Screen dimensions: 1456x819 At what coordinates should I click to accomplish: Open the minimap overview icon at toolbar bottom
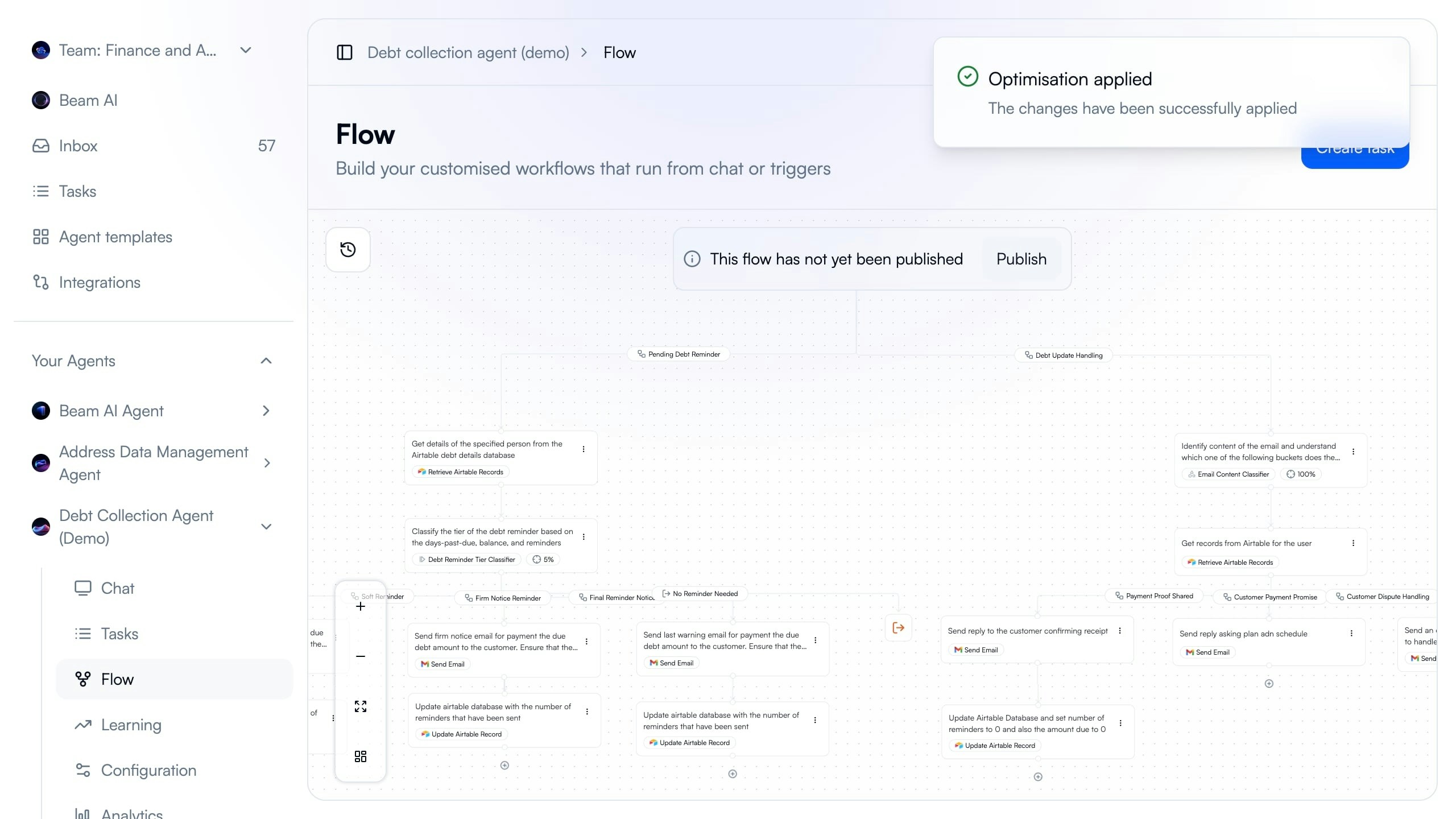click(x=361, y=756)
